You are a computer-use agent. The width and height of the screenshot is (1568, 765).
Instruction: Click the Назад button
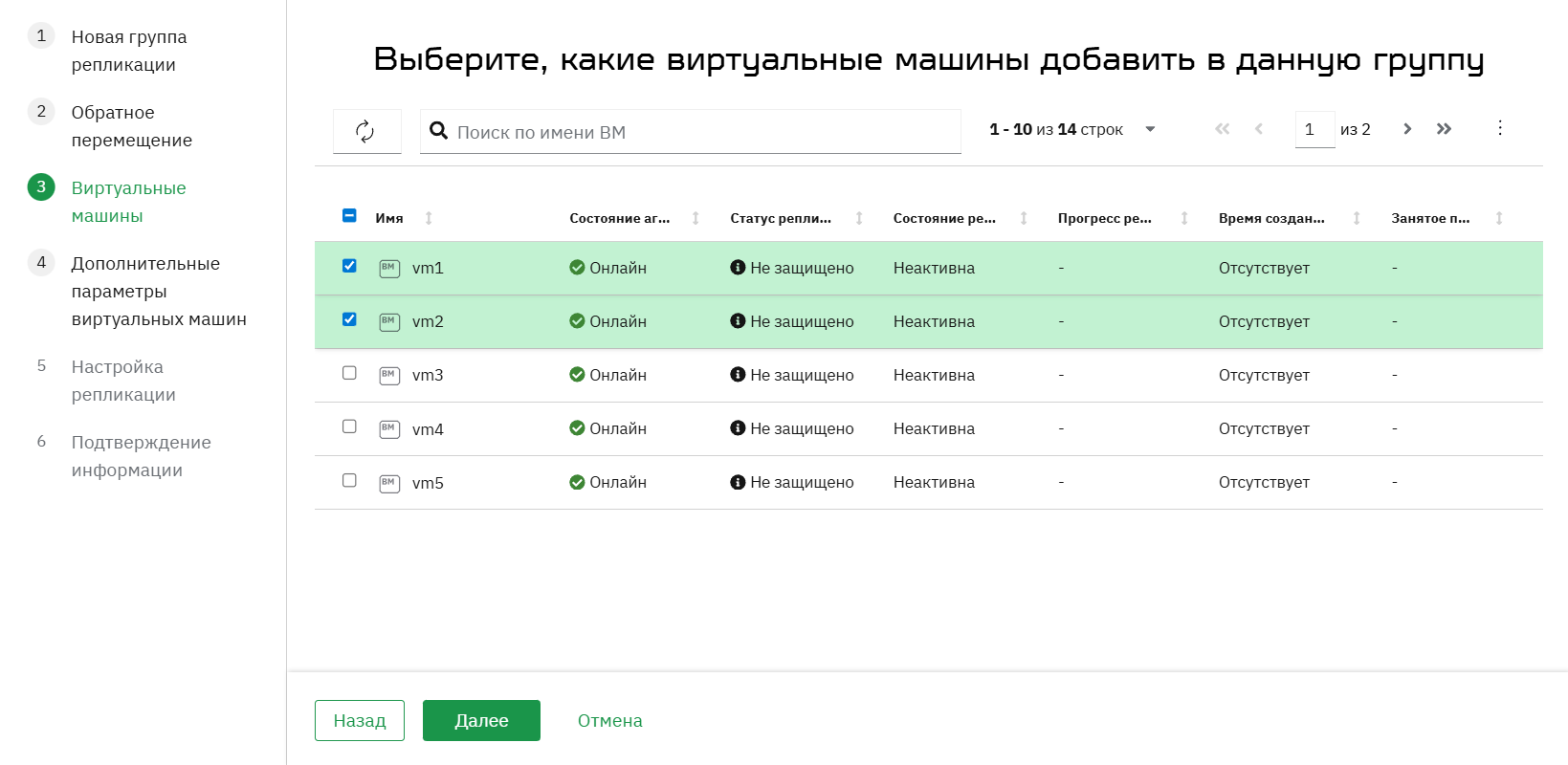pos(360,720)
